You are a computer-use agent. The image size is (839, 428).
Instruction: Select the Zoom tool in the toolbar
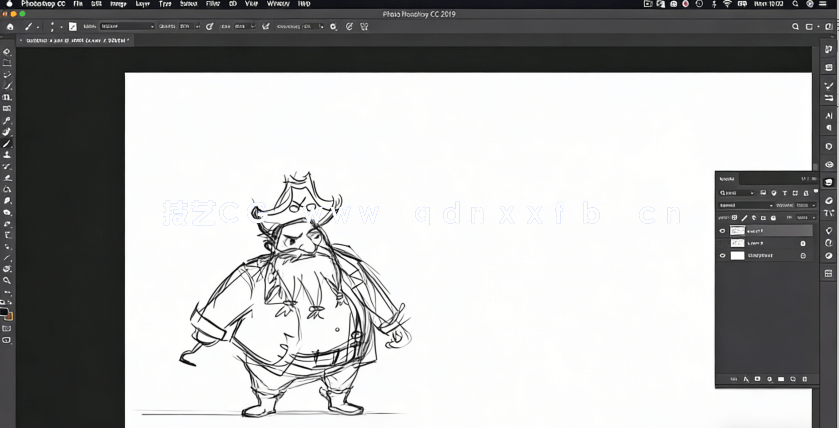coord(7,281)
